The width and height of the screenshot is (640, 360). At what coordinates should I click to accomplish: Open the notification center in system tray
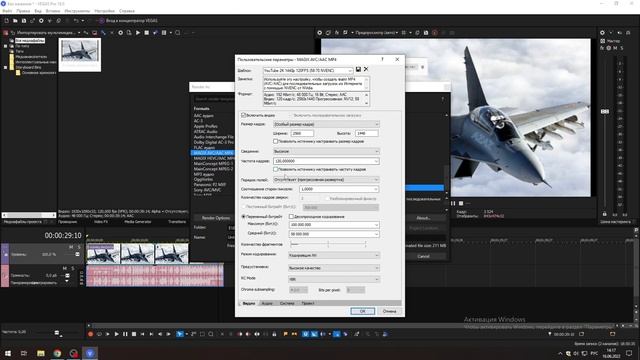(629, 353)
